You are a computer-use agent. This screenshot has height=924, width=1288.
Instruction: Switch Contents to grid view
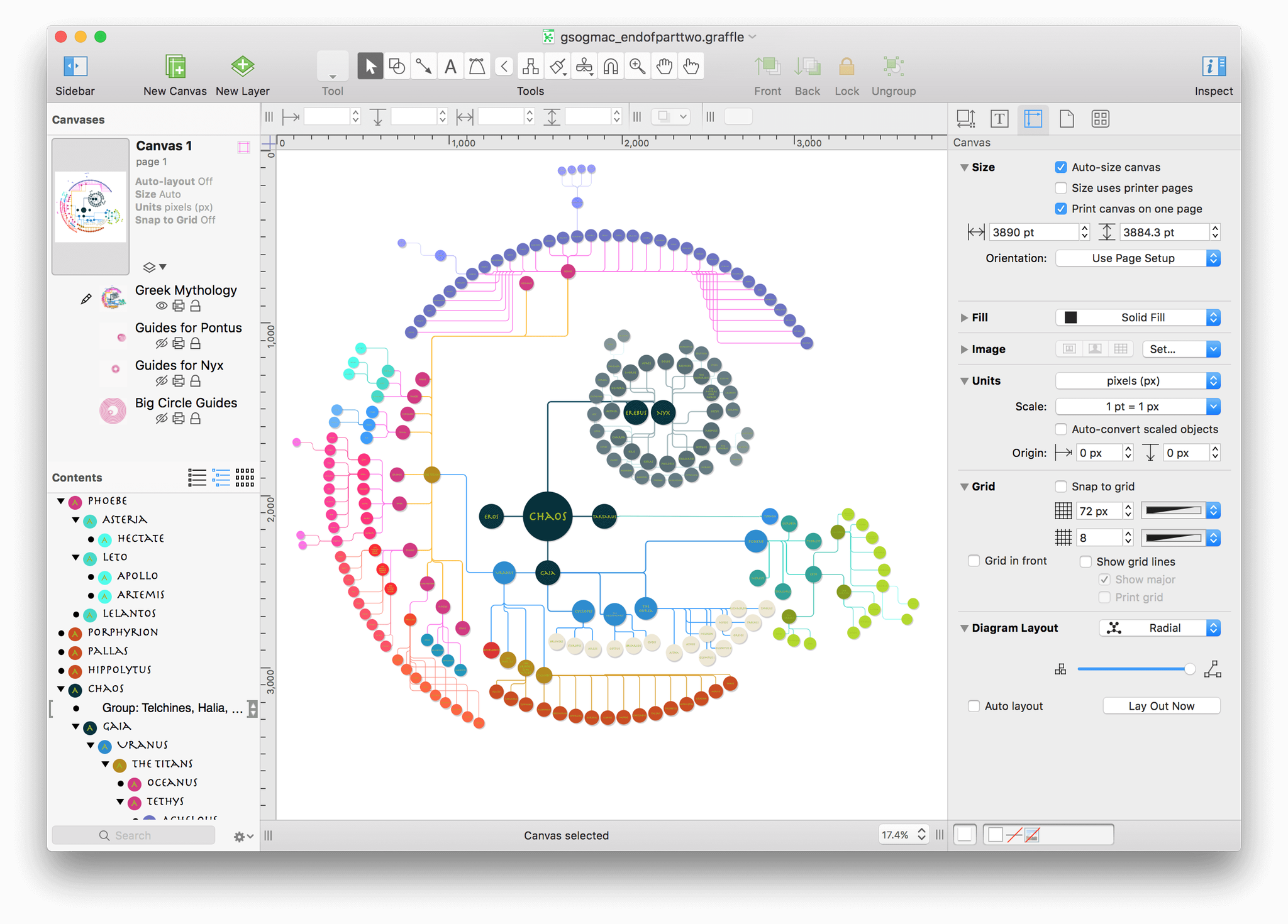pyautogui.click(x=245, y=478)
